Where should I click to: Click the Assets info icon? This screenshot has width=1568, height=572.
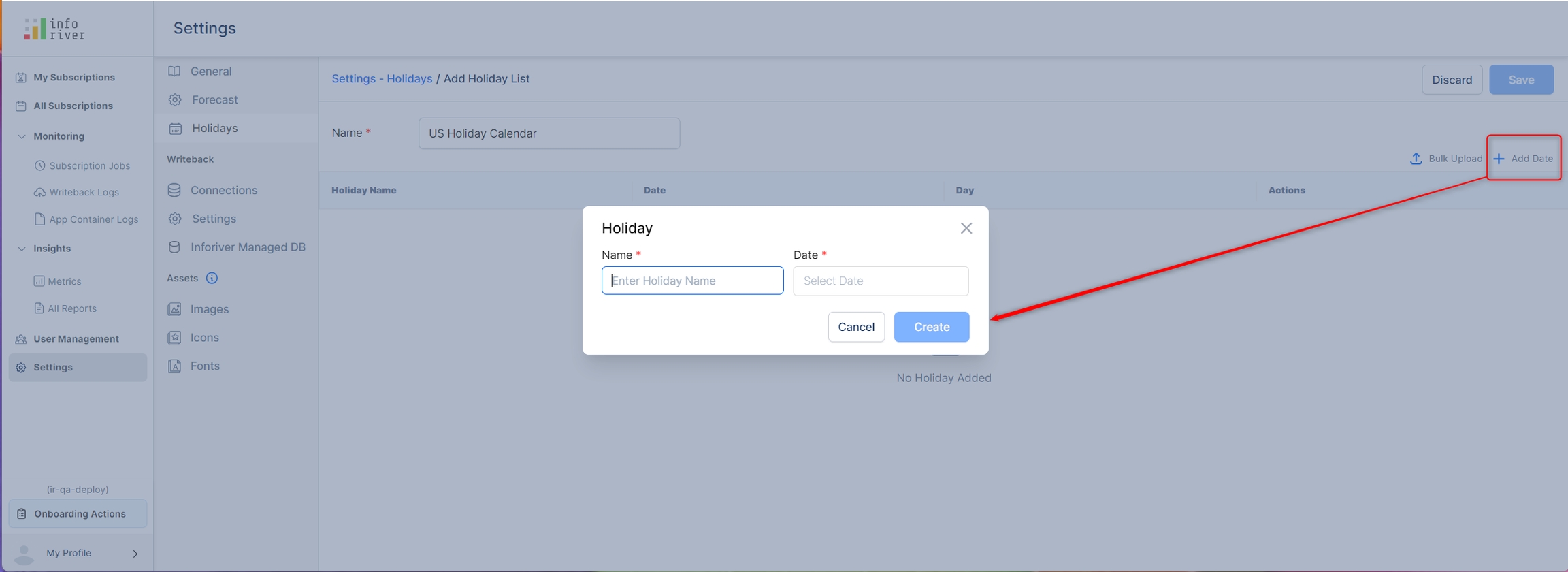(x=212, y=278)
